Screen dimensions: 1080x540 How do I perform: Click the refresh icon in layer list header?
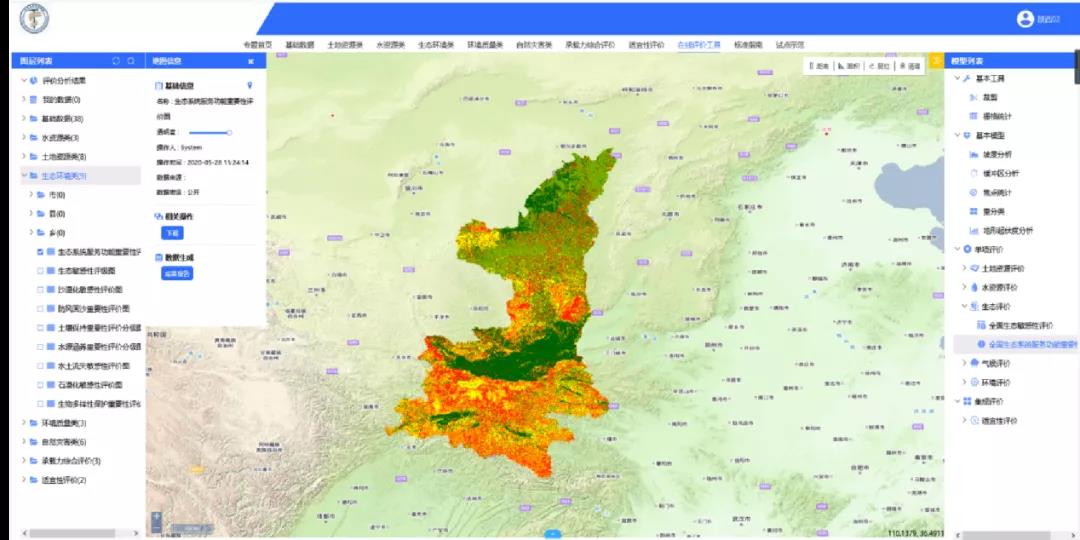116,61
